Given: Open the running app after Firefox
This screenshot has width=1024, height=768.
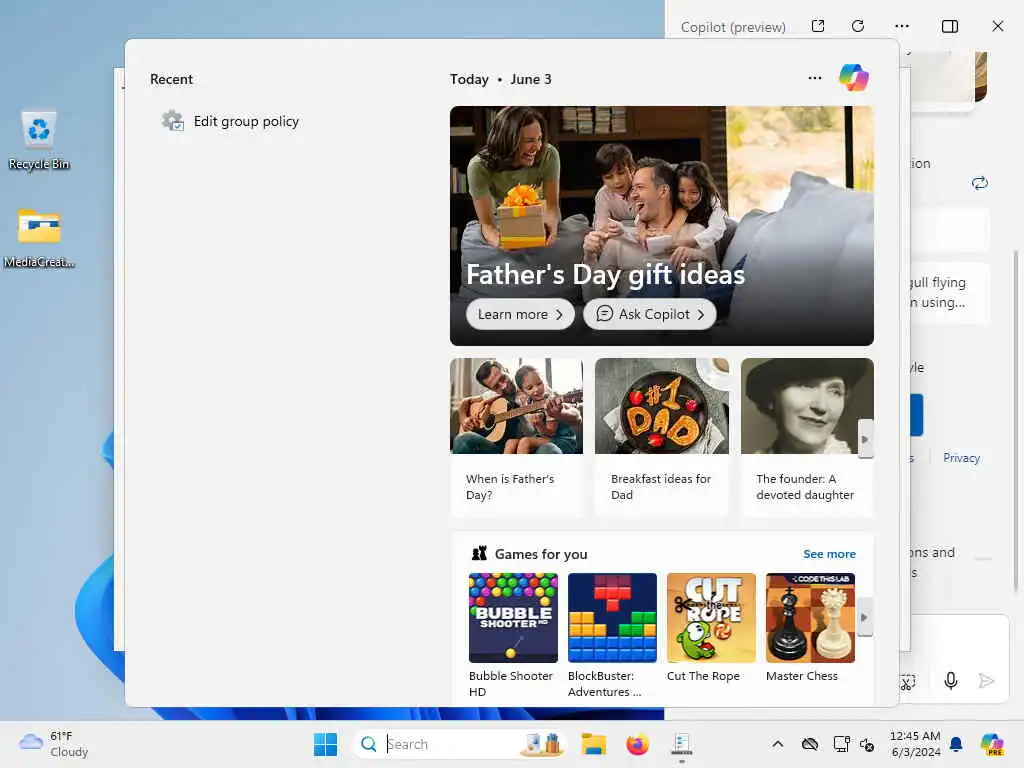Looking at the screenshot, I should [x=681, y=744].
